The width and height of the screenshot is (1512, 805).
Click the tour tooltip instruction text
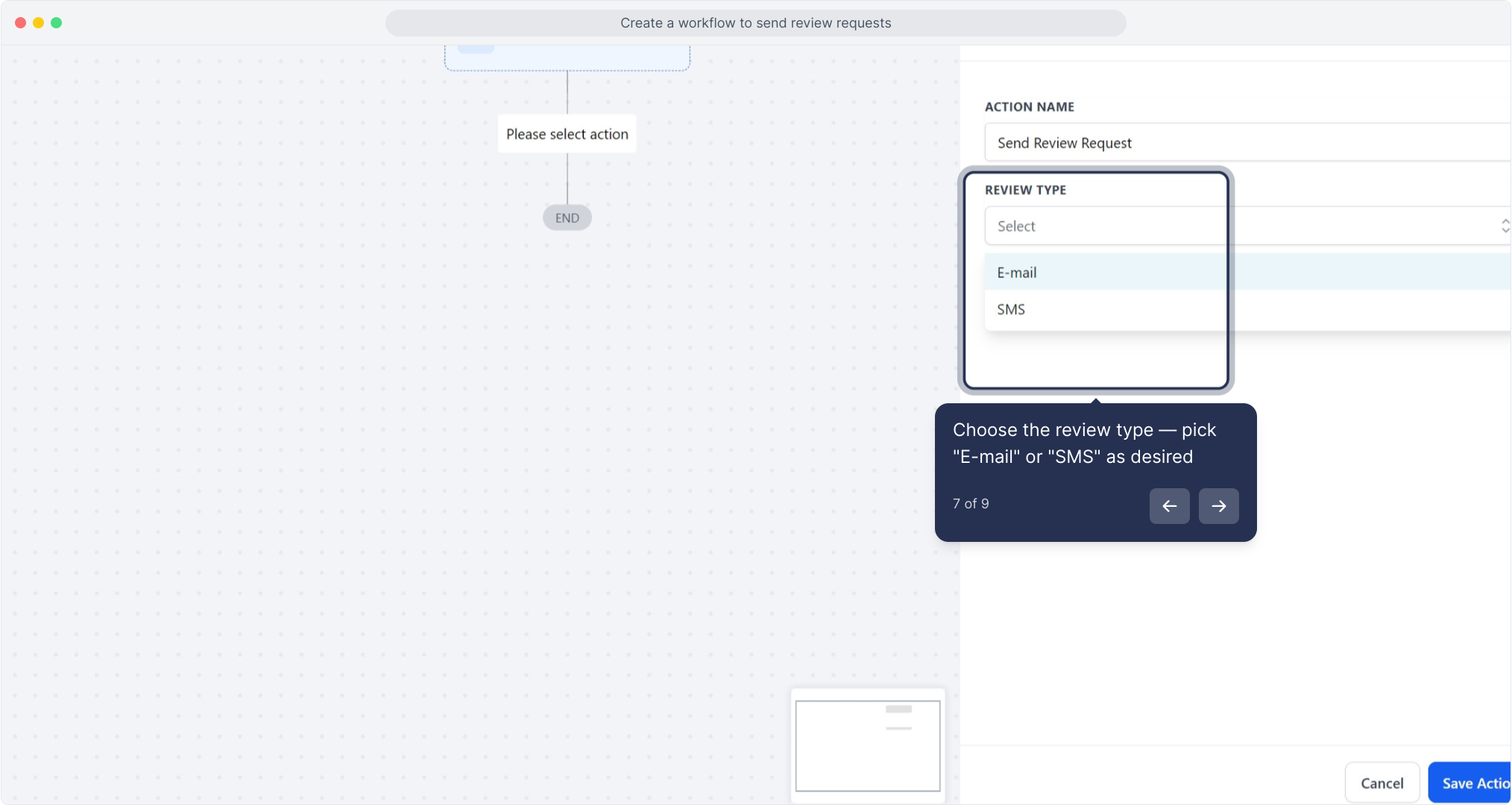(x=1084, y=443)
